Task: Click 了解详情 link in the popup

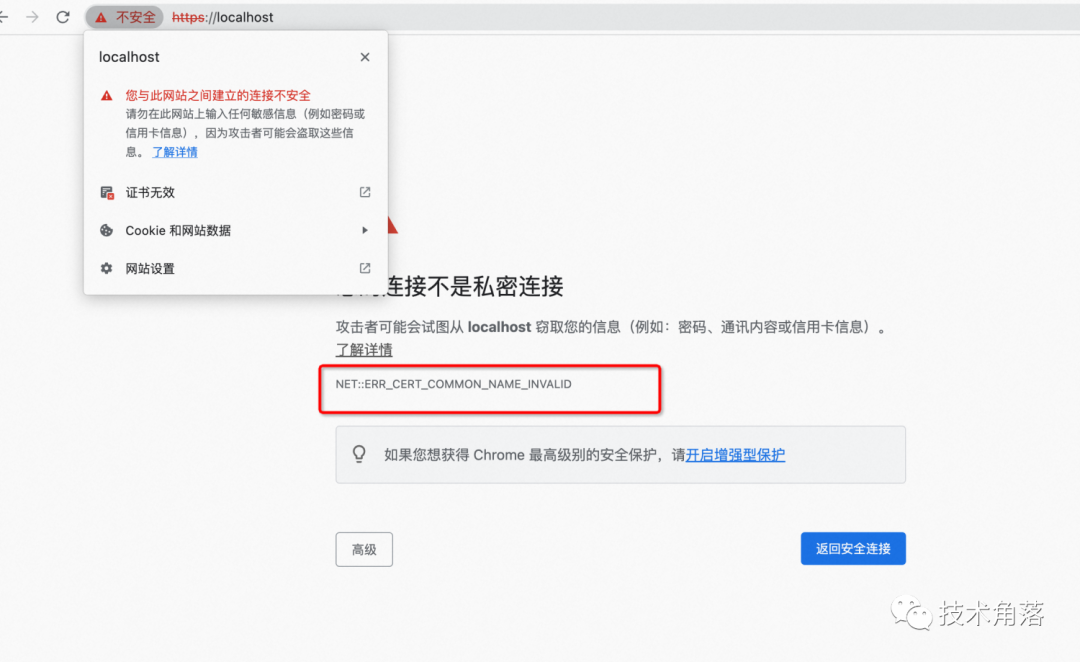Action: [174, 151]
